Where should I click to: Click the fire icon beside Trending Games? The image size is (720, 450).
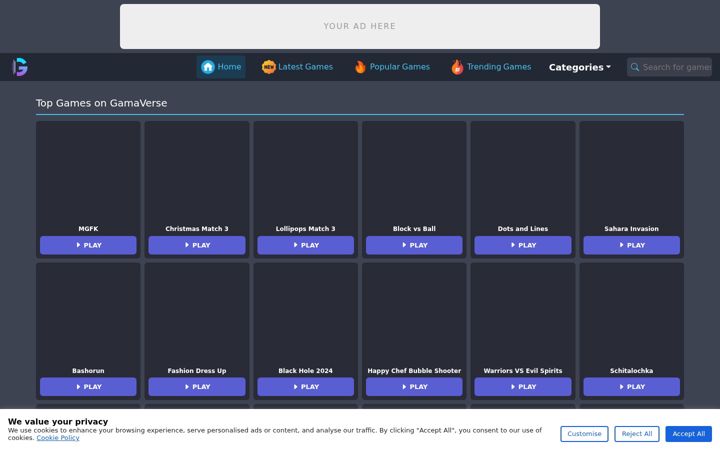click(x=457, y=67)
